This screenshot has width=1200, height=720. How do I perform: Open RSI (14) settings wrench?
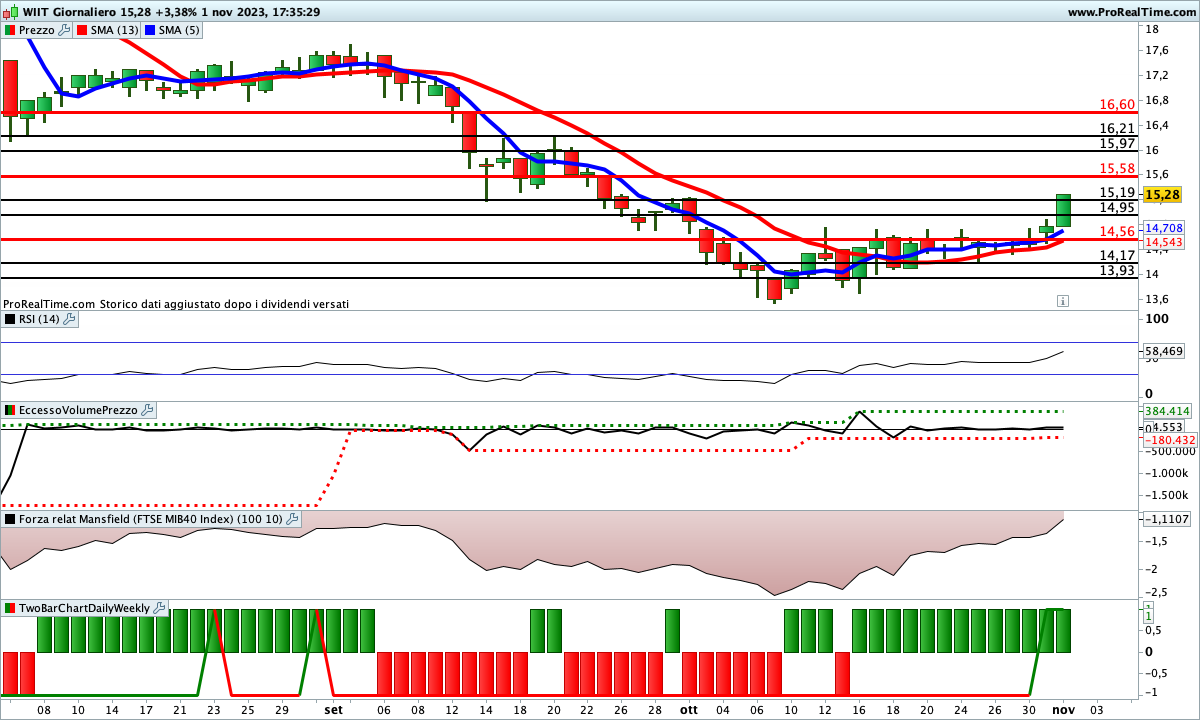pyautogui.click(x=69, y=319)
